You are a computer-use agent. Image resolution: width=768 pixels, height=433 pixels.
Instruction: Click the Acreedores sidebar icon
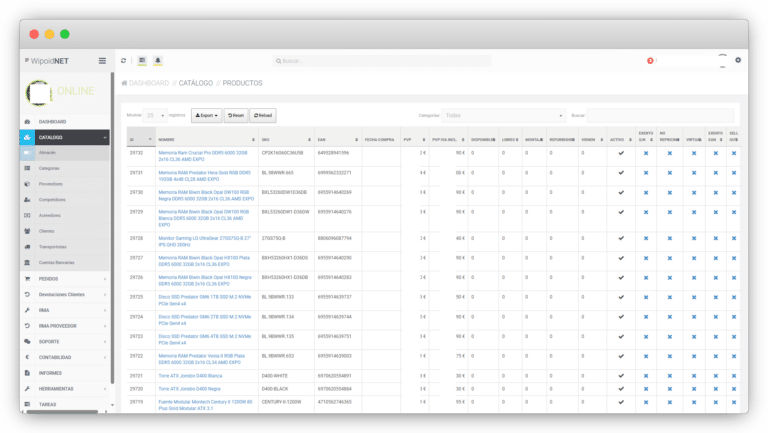pos(27,216)
